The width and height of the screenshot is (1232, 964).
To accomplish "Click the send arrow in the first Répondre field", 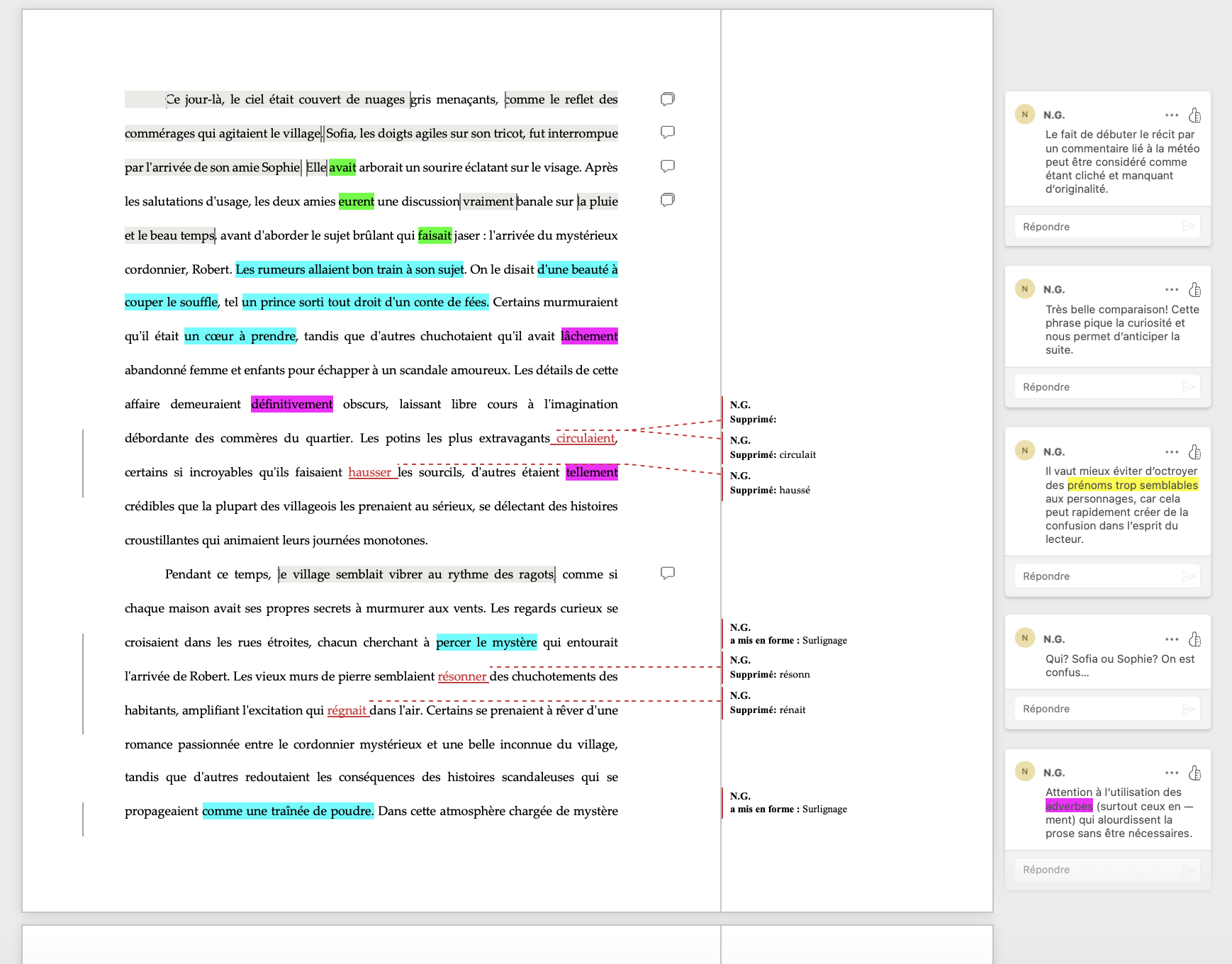I will (1188, 226).
